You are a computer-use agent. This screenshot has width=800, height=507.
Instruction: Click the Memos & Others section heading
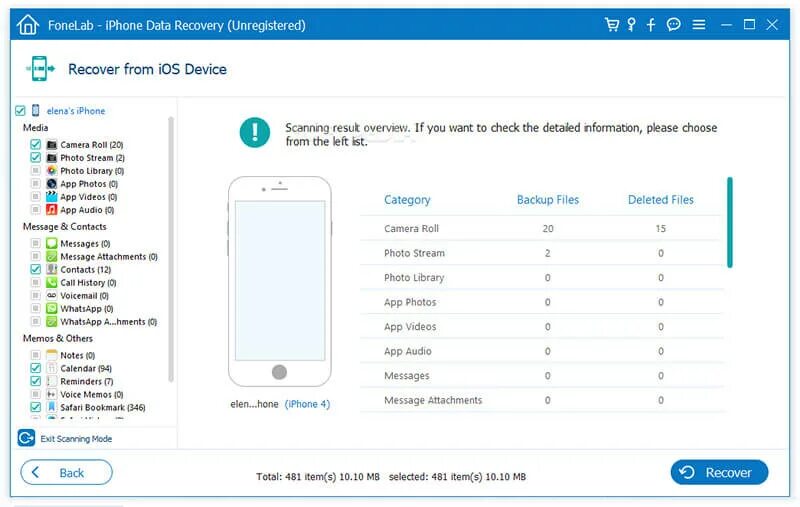click(58, 338)
